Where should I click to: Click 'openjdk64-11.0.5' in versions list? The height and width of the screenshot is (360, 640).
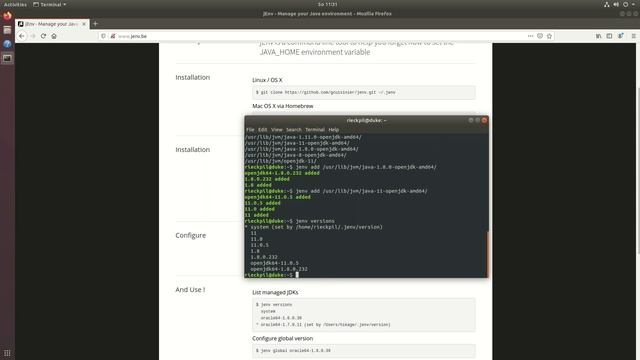pos(274,263)
